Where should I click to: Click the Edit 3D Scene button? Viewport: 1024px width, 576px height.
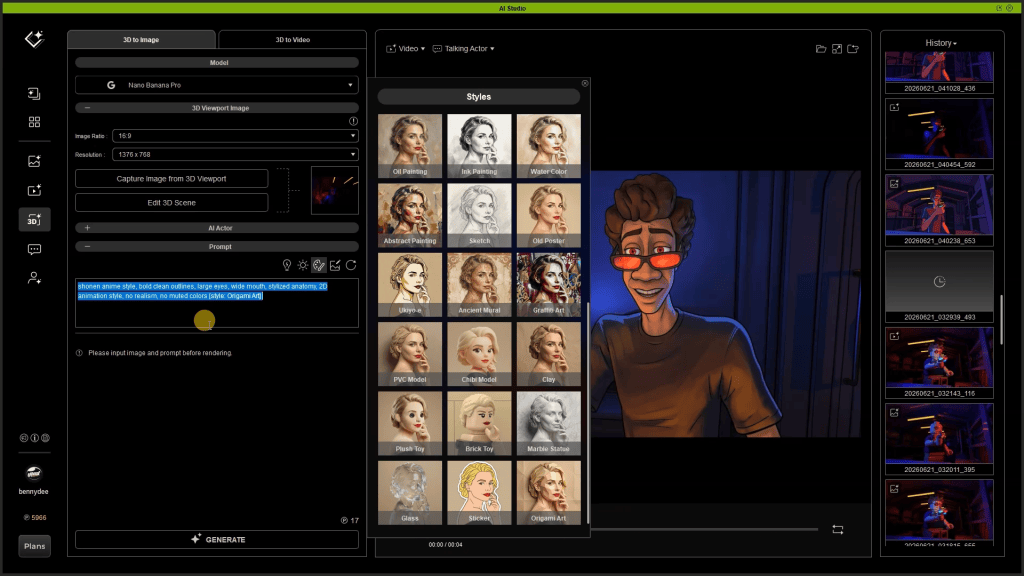tap(171, 203)
